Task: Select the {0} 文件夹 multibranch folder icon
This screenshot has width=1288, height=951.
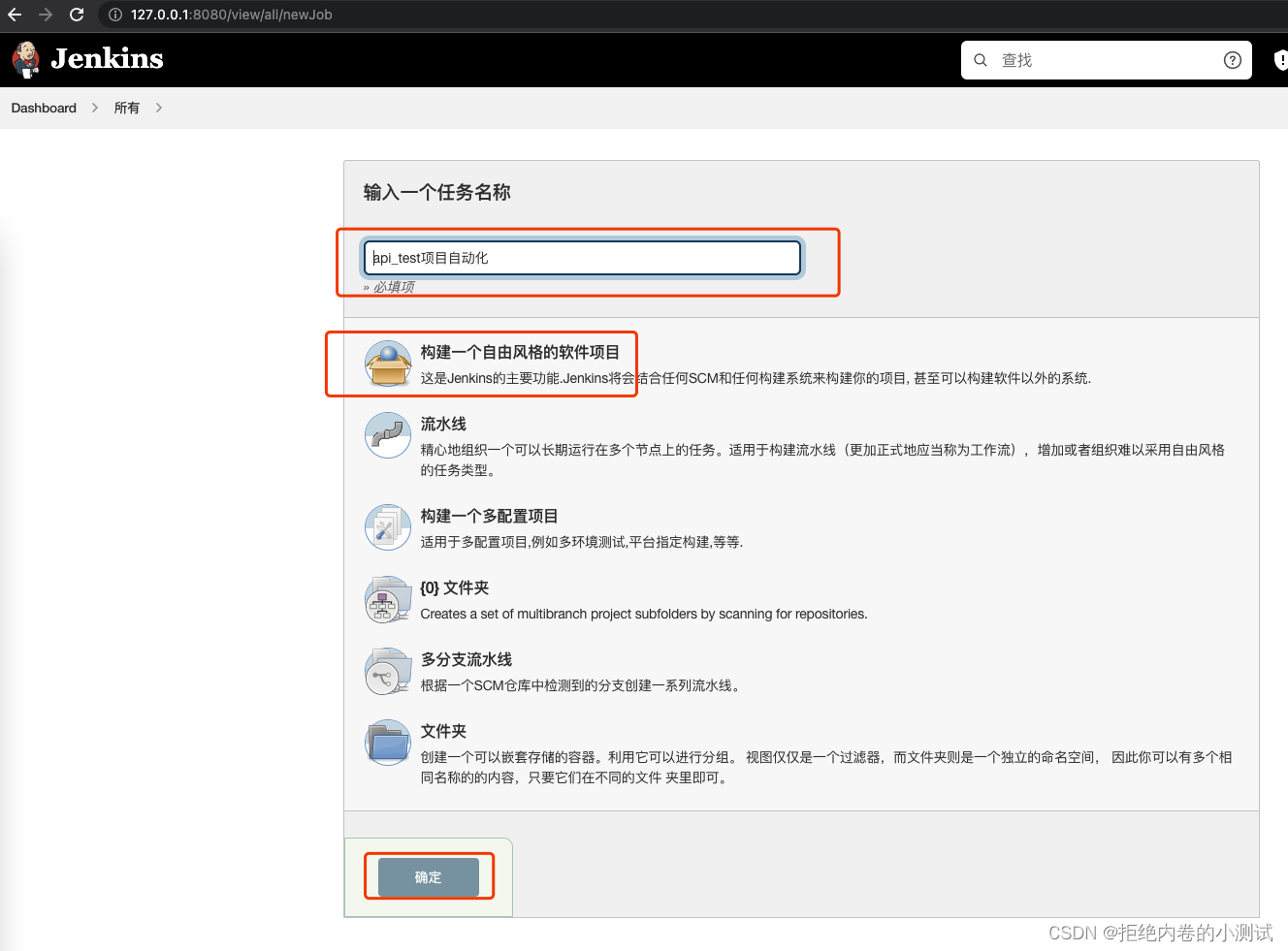Action: (387, 599)
